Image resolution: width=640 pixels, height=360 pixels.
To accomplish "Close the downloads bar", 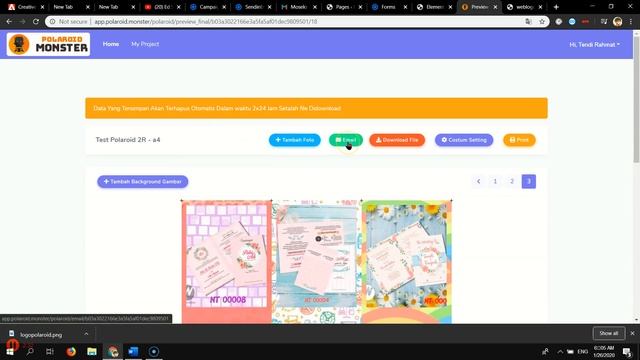I will (x=632, y=333).
